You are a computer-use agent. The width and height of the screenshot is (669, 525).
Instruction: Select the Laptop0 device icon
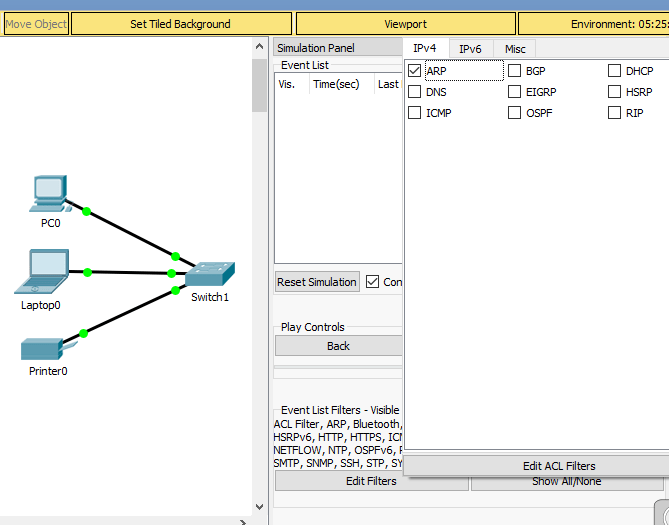[42, 271]
